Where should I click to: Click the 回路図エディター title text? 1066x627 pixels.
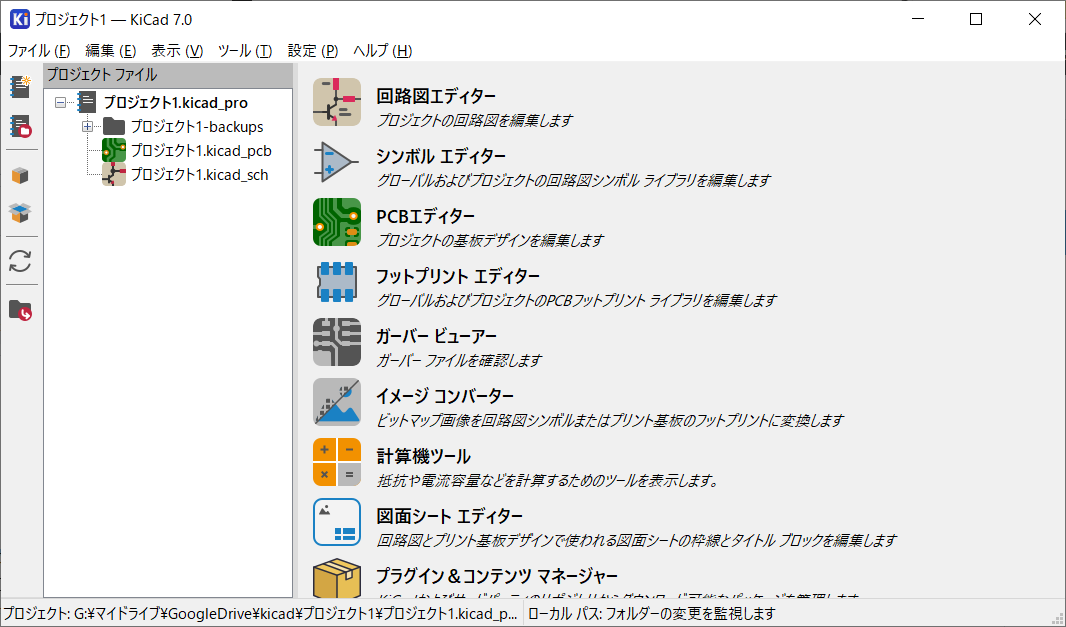[436, 96]
